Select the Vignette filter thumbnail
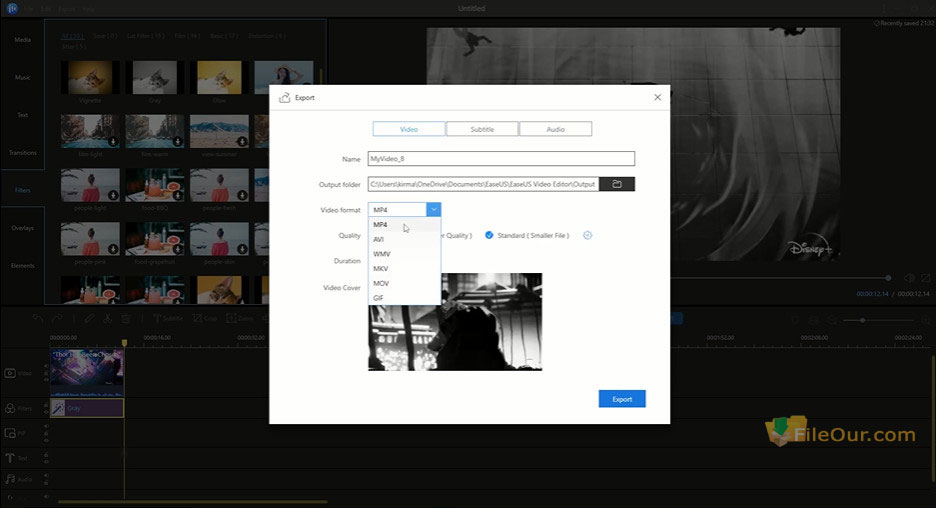The image size is (936, 508). click(x=90, y=77)
